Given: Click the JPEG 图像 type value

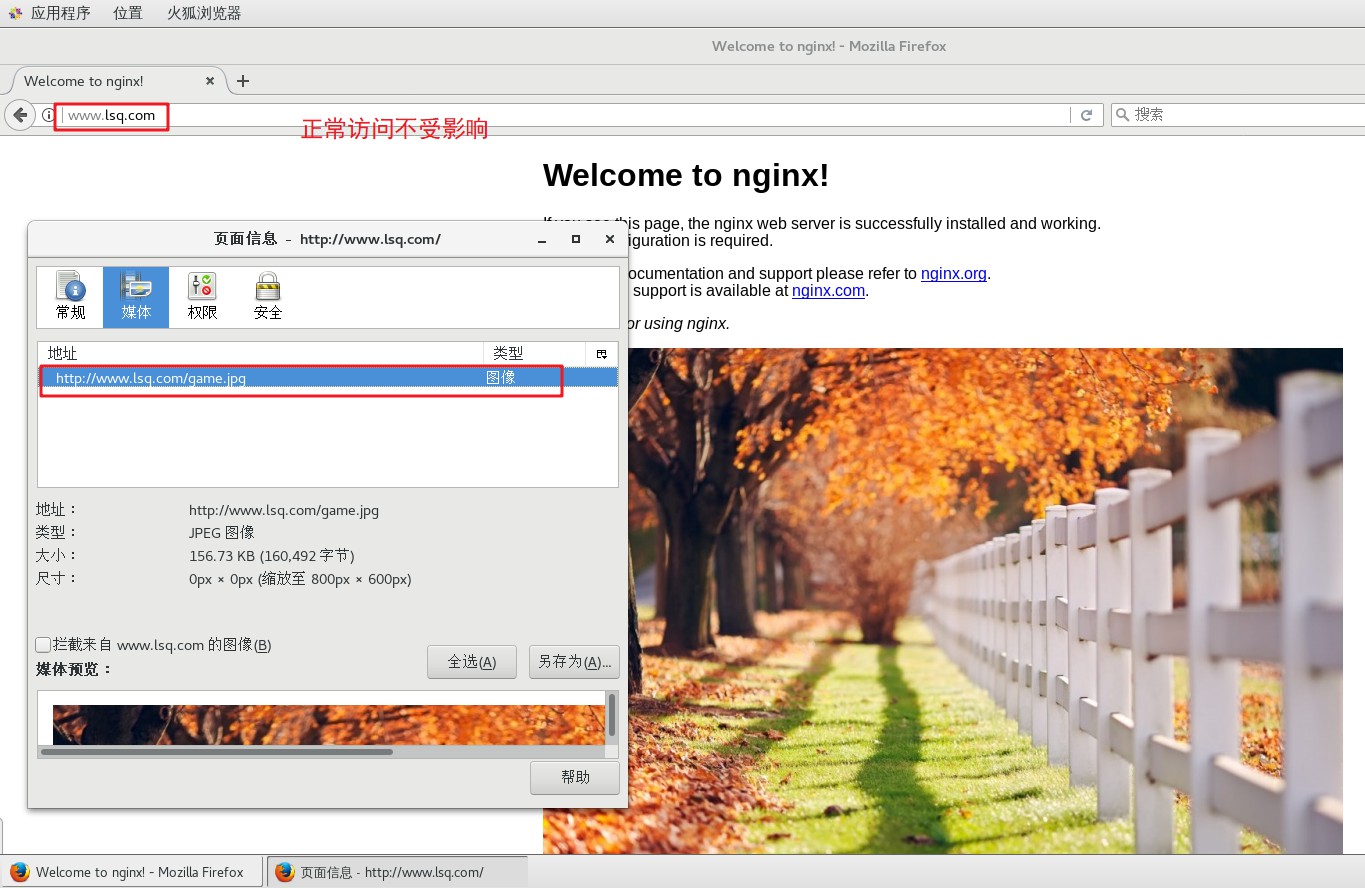Looking at the screenshot, I should coord(222,533).
